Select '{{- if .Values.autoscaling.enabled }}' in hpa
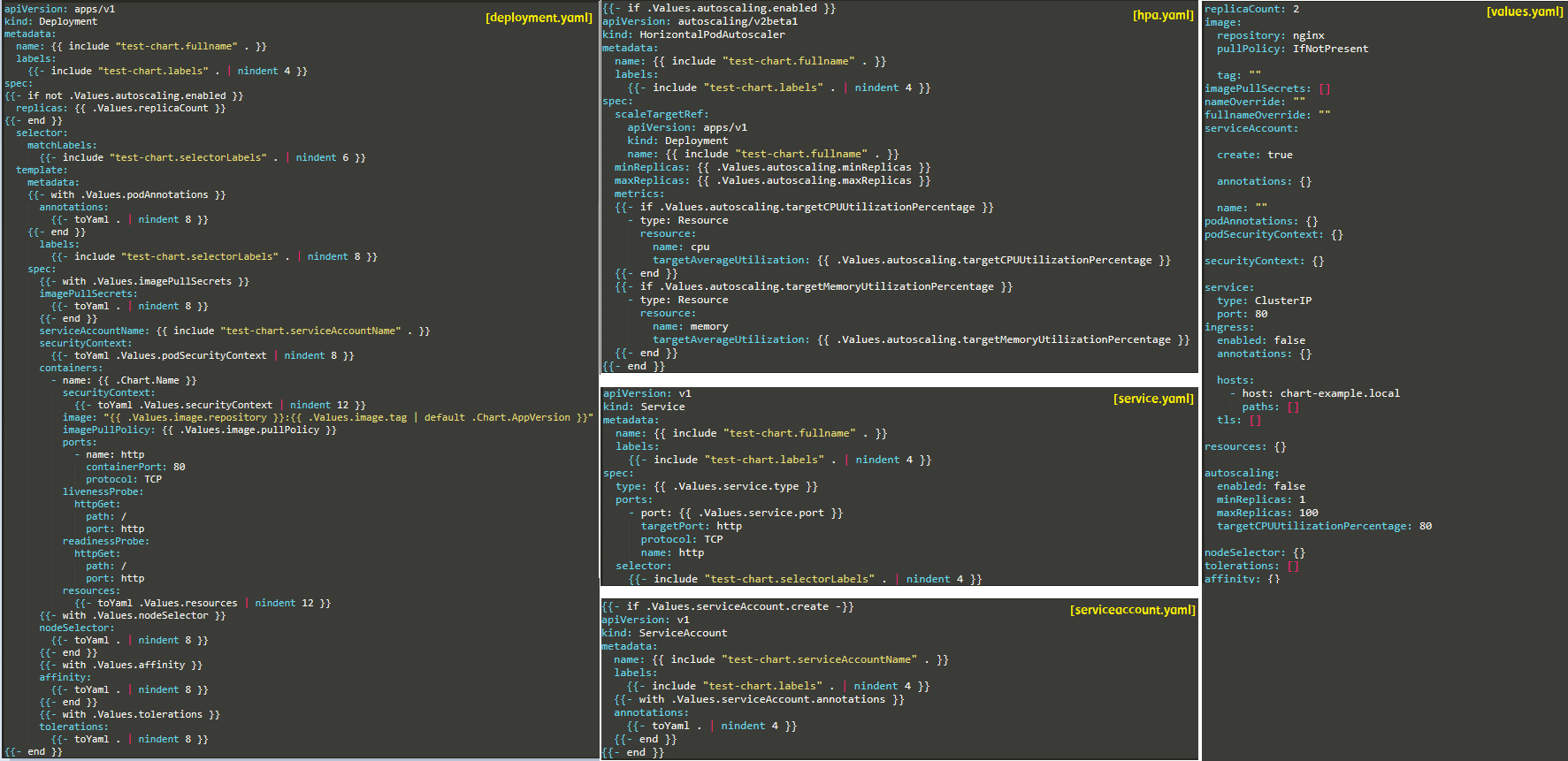The width and height of the screenshot is (1568, 761). click(x=719, y=8)
